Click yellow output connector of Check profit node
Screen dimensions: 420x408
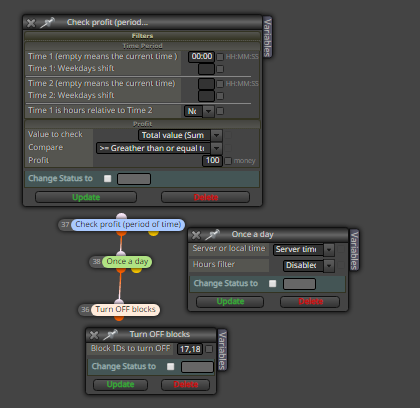pos(153,232)
